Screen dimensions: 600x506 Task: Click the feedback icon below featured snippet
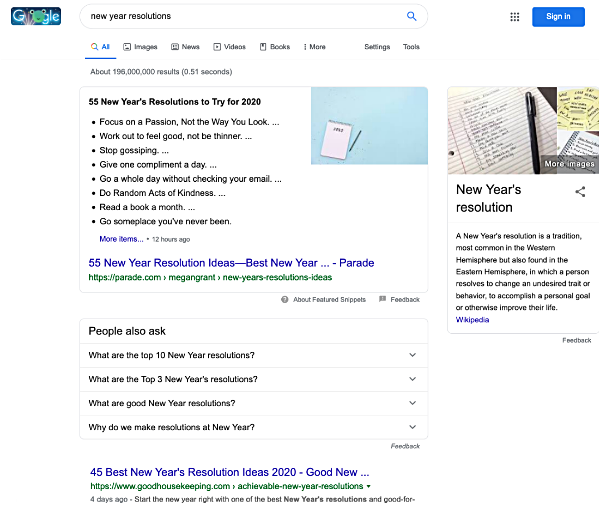coord(382,299)
